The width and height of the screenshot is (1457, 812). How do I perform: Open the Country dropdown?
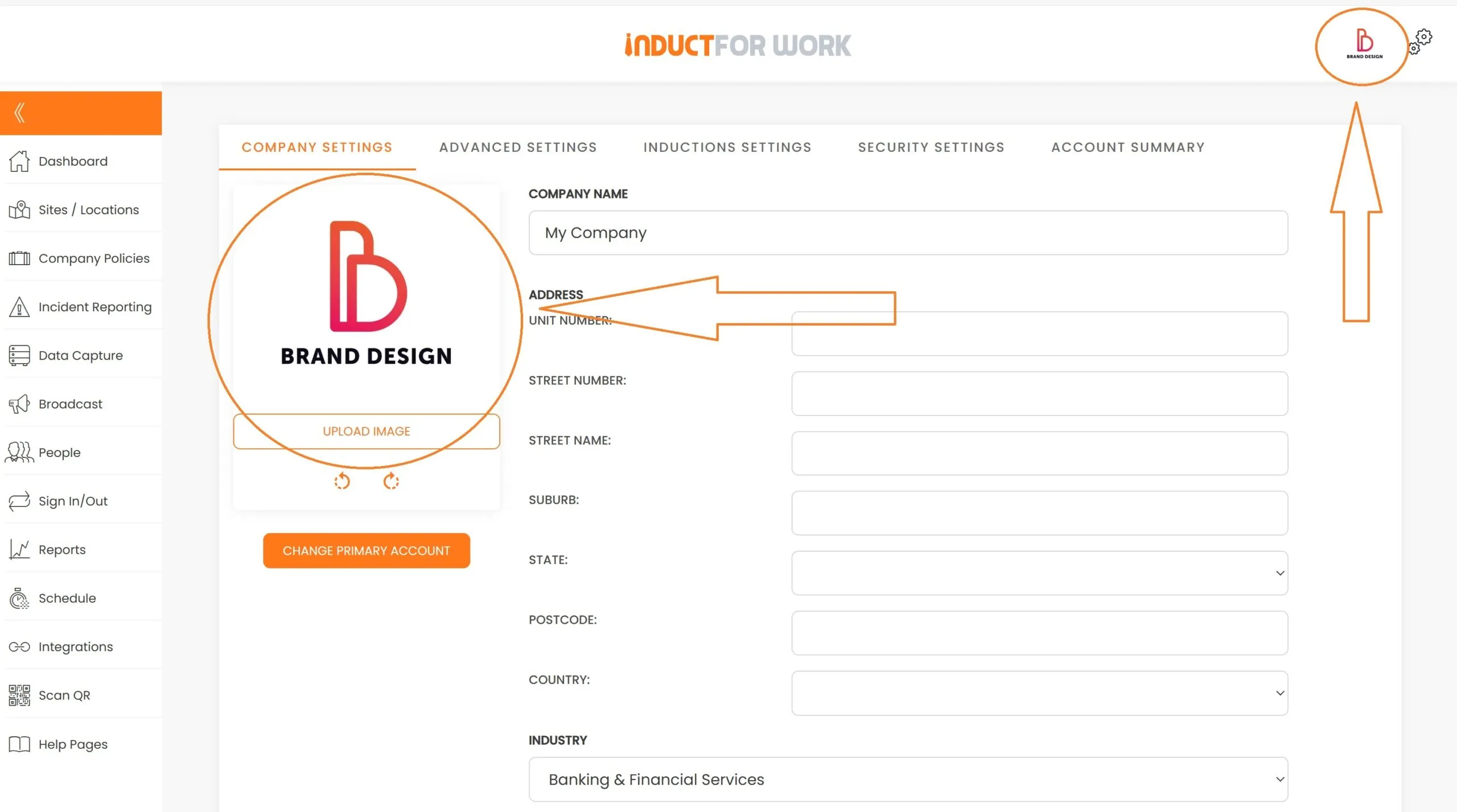1040,693
